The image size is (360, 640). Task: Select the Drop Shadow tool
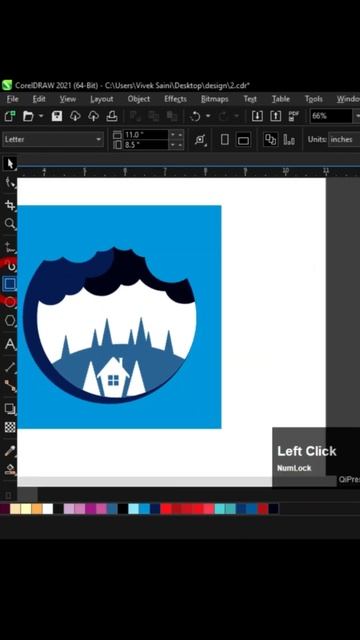coord(10,409)
